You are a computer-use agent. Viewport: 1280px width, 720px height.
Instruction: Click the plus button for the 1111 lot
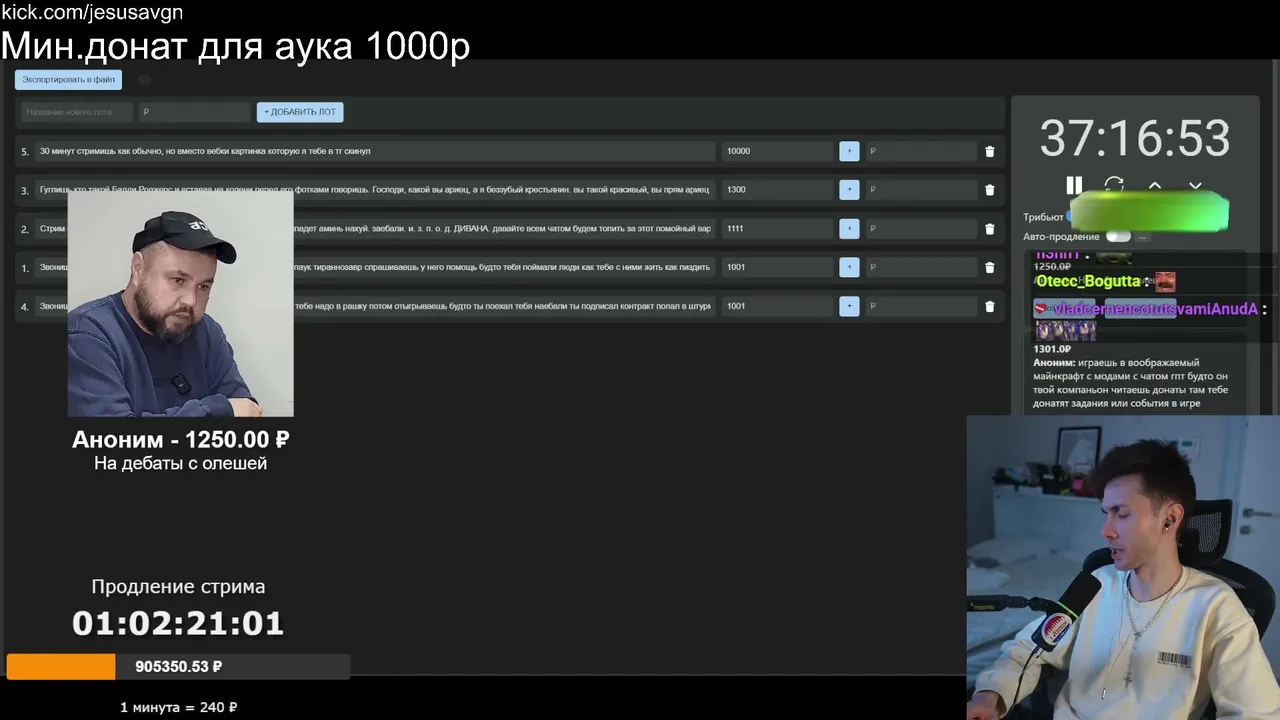849,229
